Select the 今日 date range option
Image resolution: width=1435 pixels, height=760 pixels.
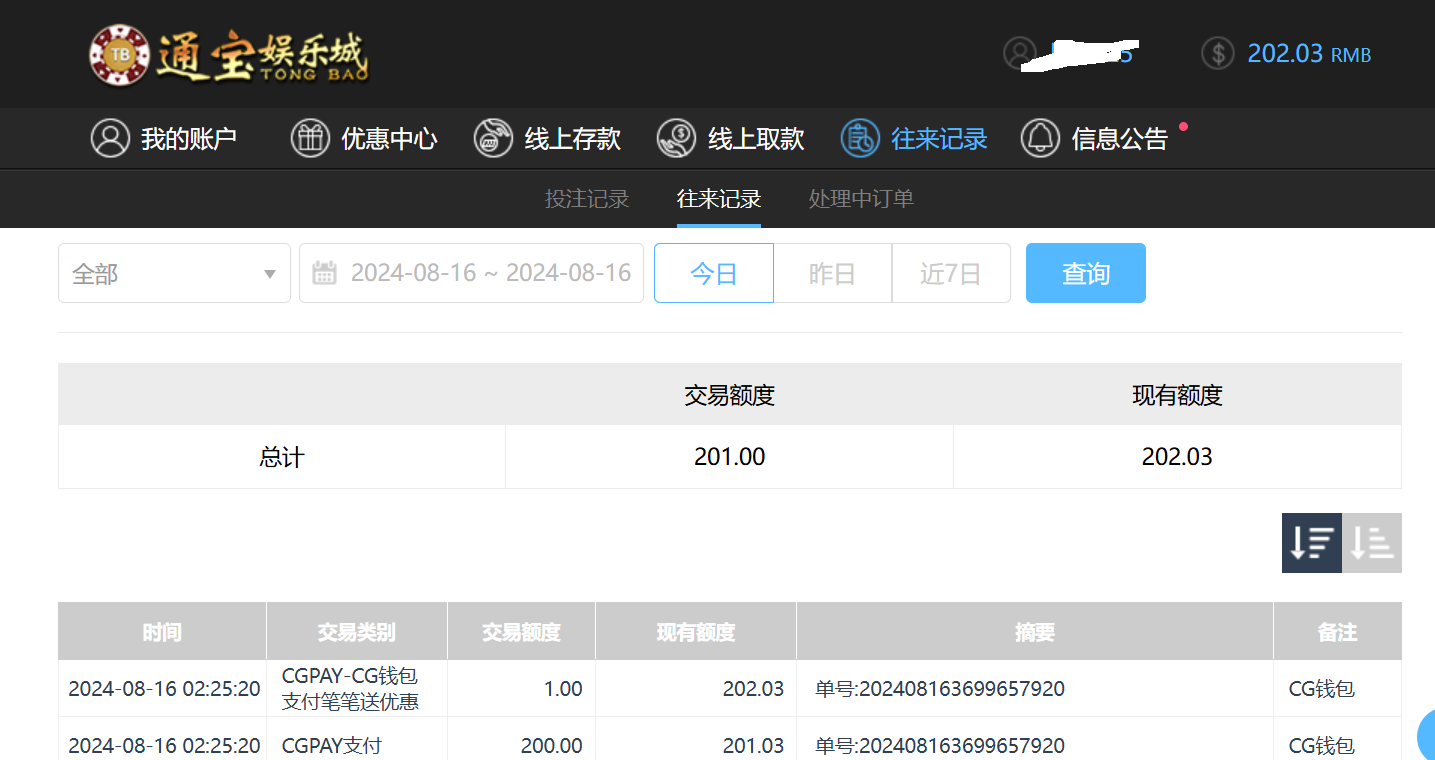point(713,273)
